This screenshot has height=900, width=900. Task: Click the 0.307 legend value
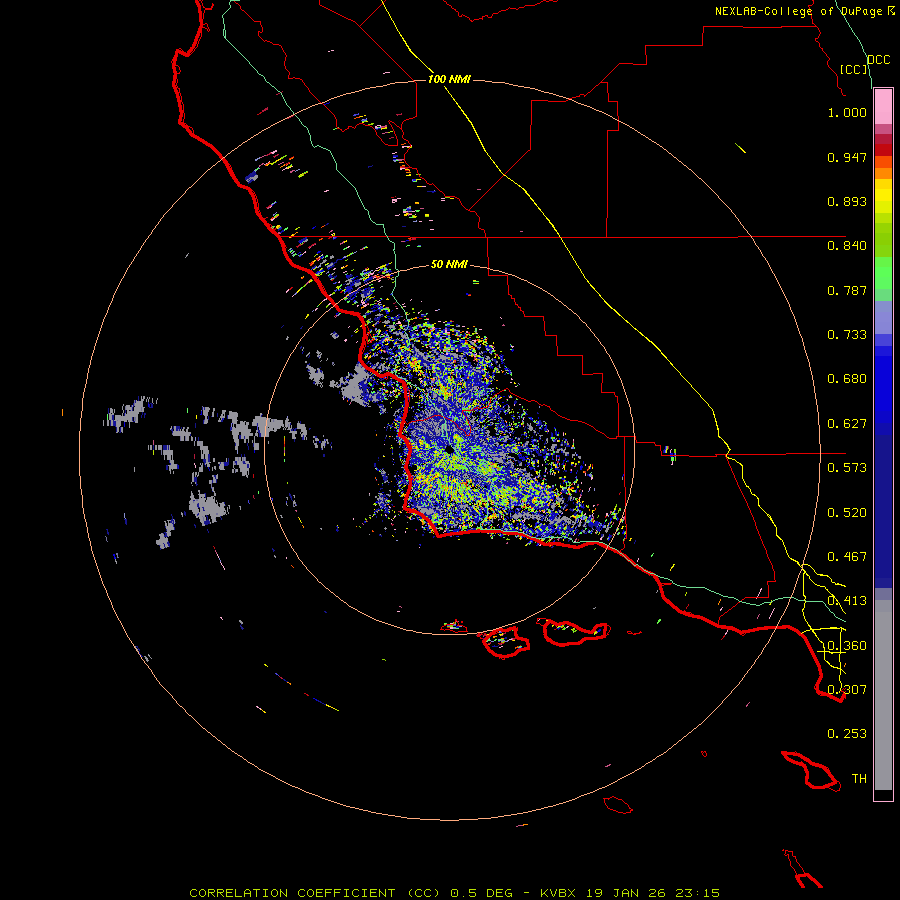click(847, 690)
